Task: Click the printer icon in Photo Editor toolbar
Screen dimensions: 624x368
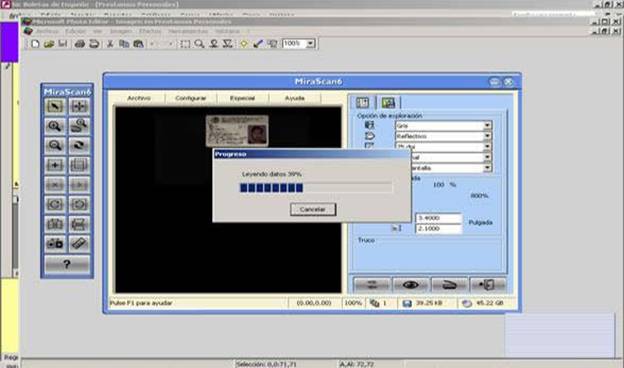Action: (80, 44)
